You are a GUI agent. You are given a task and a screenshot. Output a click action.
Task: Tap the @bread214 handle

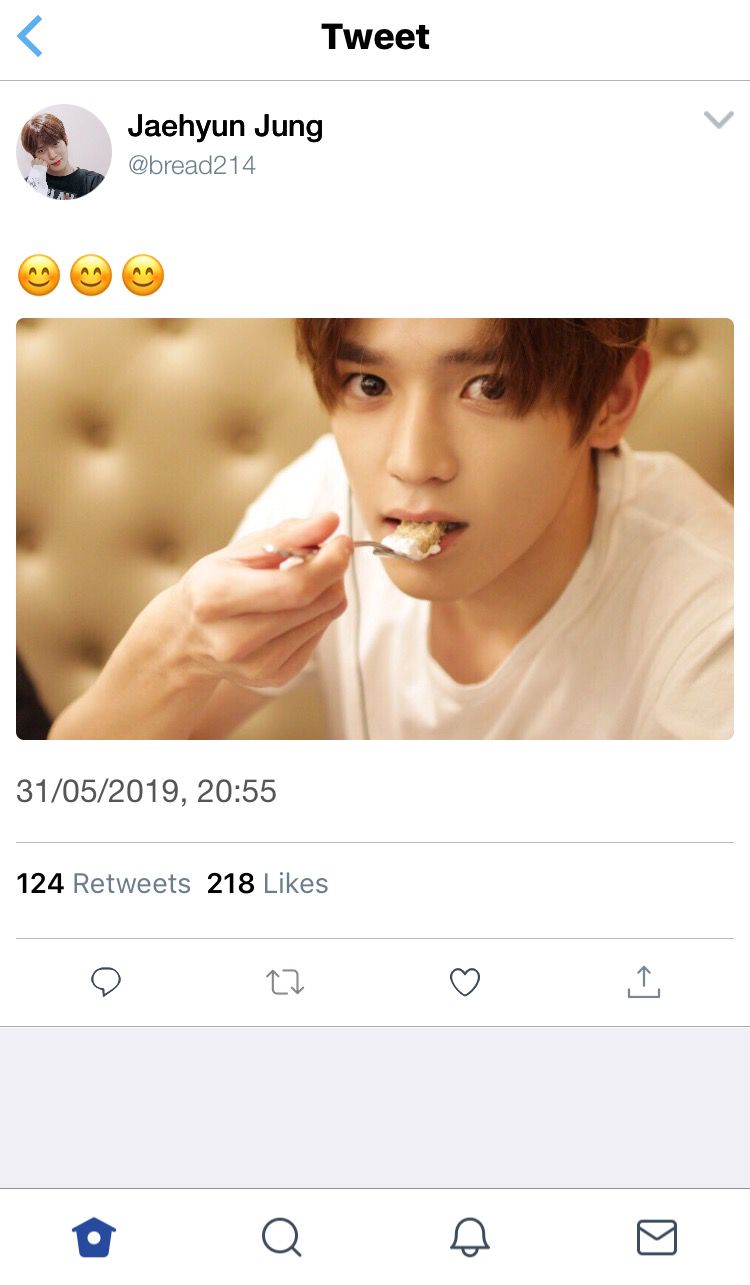(192, 165)
